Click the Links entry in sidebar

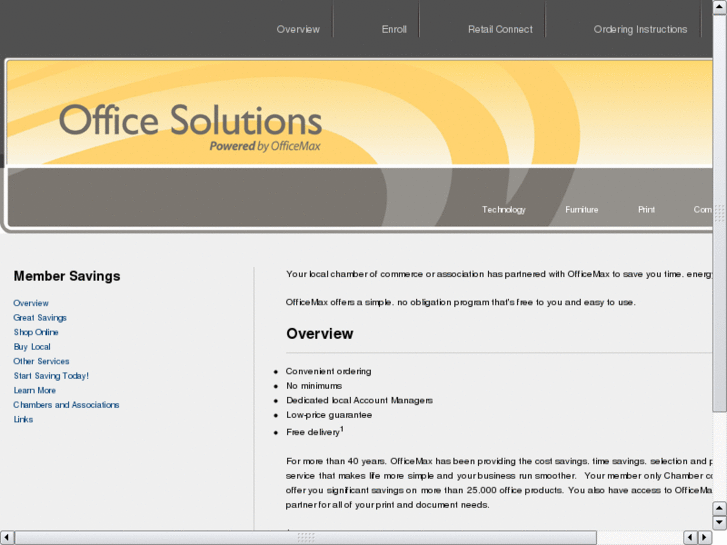click(x=23, y=419)
